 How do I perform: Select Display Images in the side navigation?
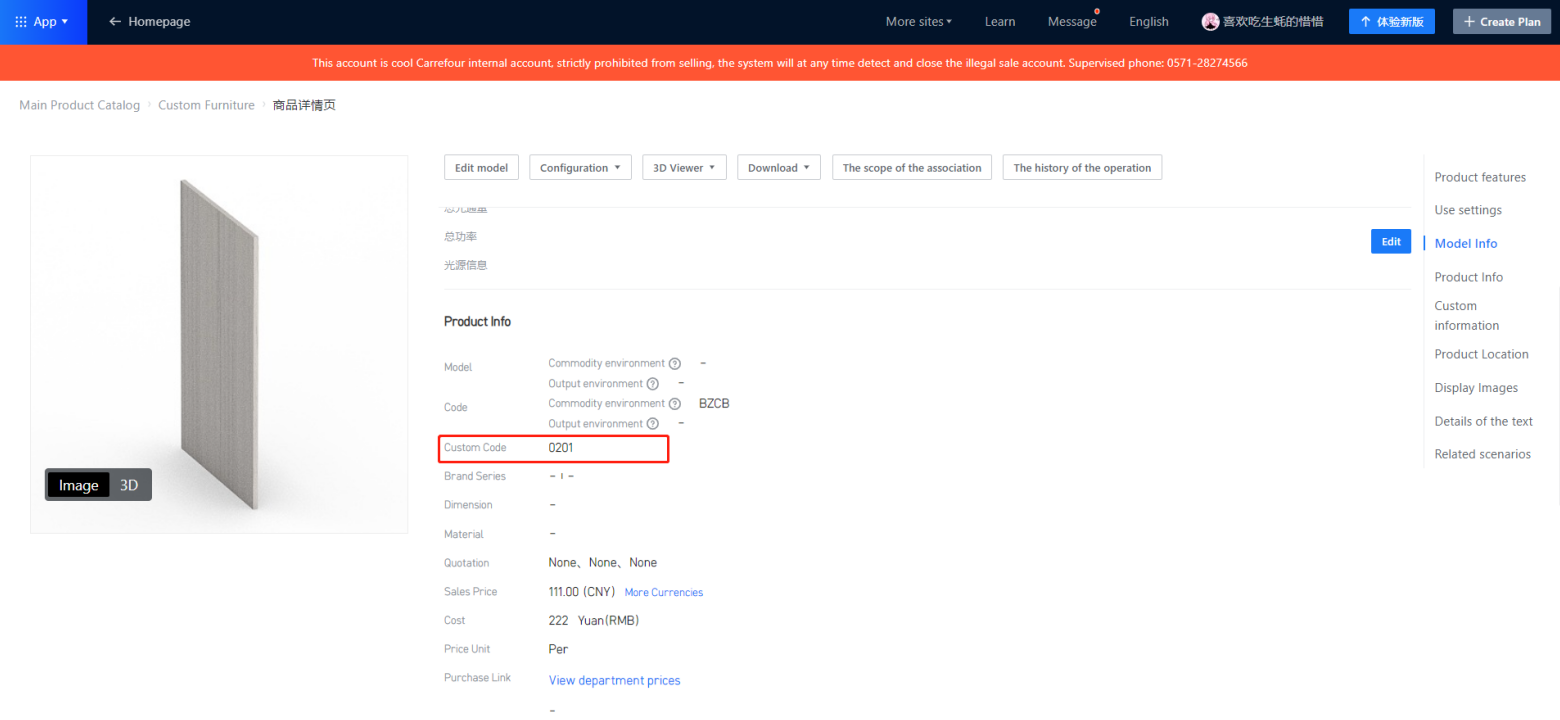pos(1476,388)
